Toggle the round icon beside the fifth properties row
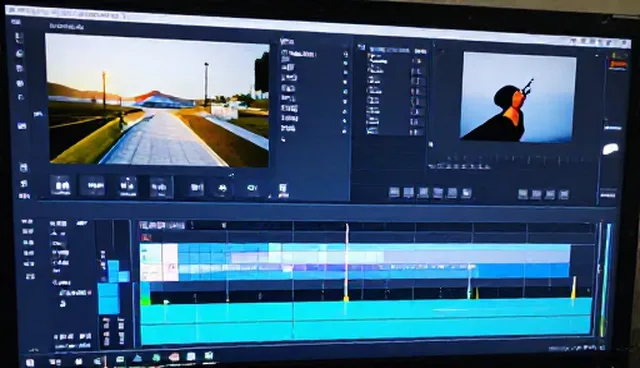Viewport: 640px width, 368px height. [345, 92]
